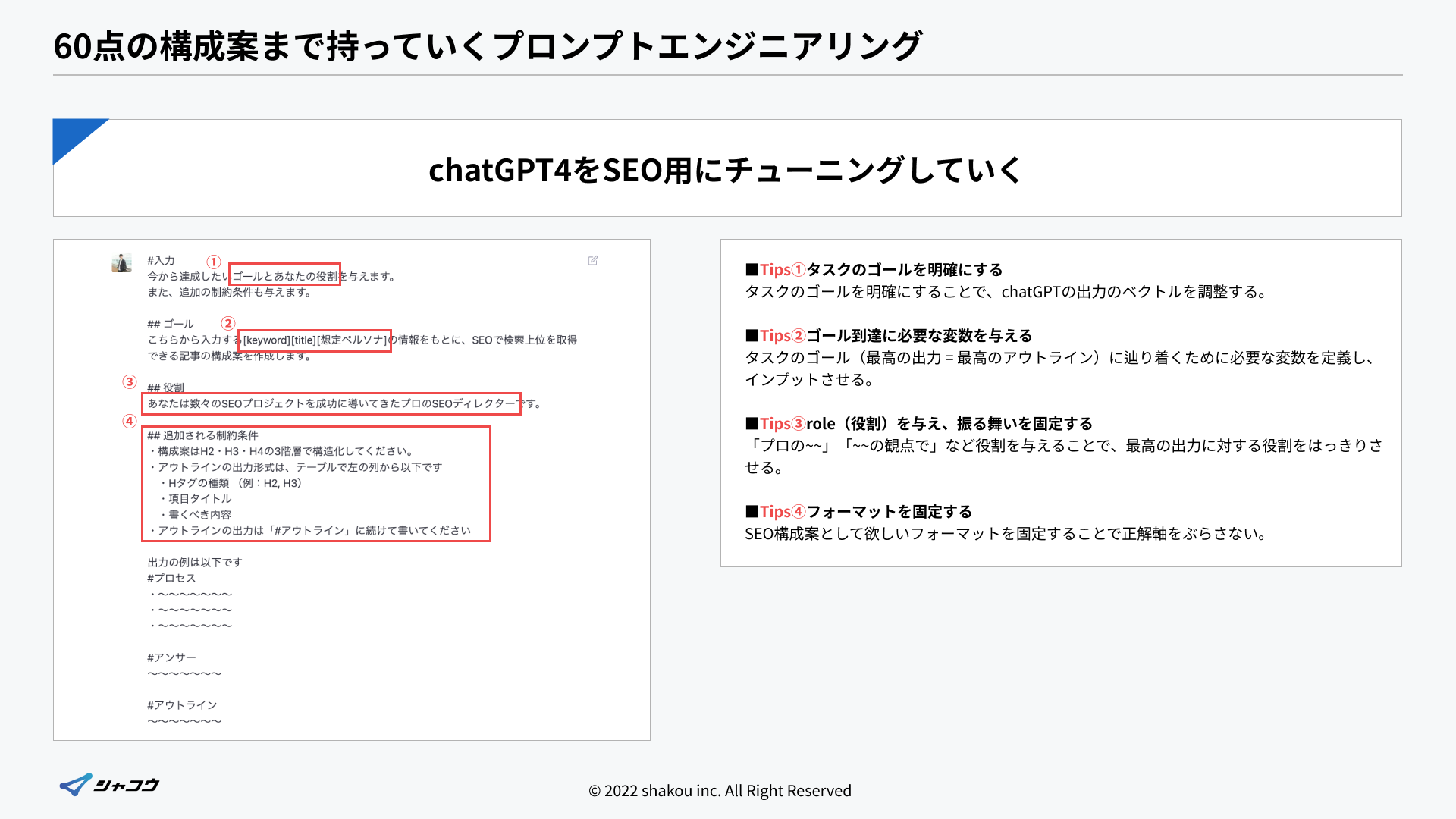This screenshot has width=1456, height=819.
Task: Select the red box around [keyword][title][想定ペルソナ]
Action: click(x=315, y=340)
